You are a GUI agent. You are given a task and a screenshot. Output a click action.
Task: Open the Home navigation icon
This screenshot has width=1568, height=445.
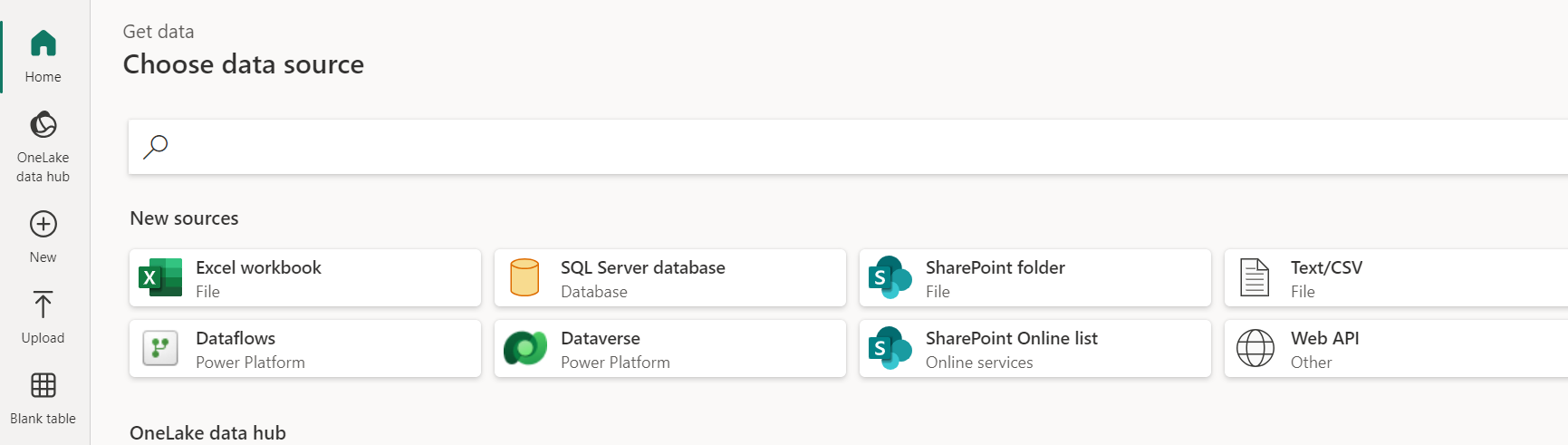pos(43,44)
